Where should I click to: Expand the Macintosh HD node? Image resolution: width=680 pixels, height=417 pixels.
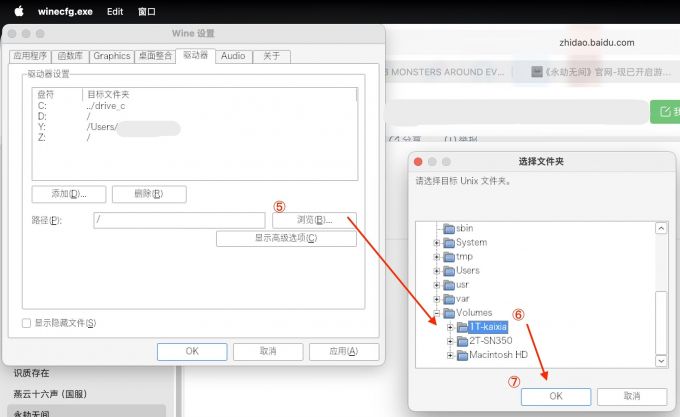pos(450,355)
